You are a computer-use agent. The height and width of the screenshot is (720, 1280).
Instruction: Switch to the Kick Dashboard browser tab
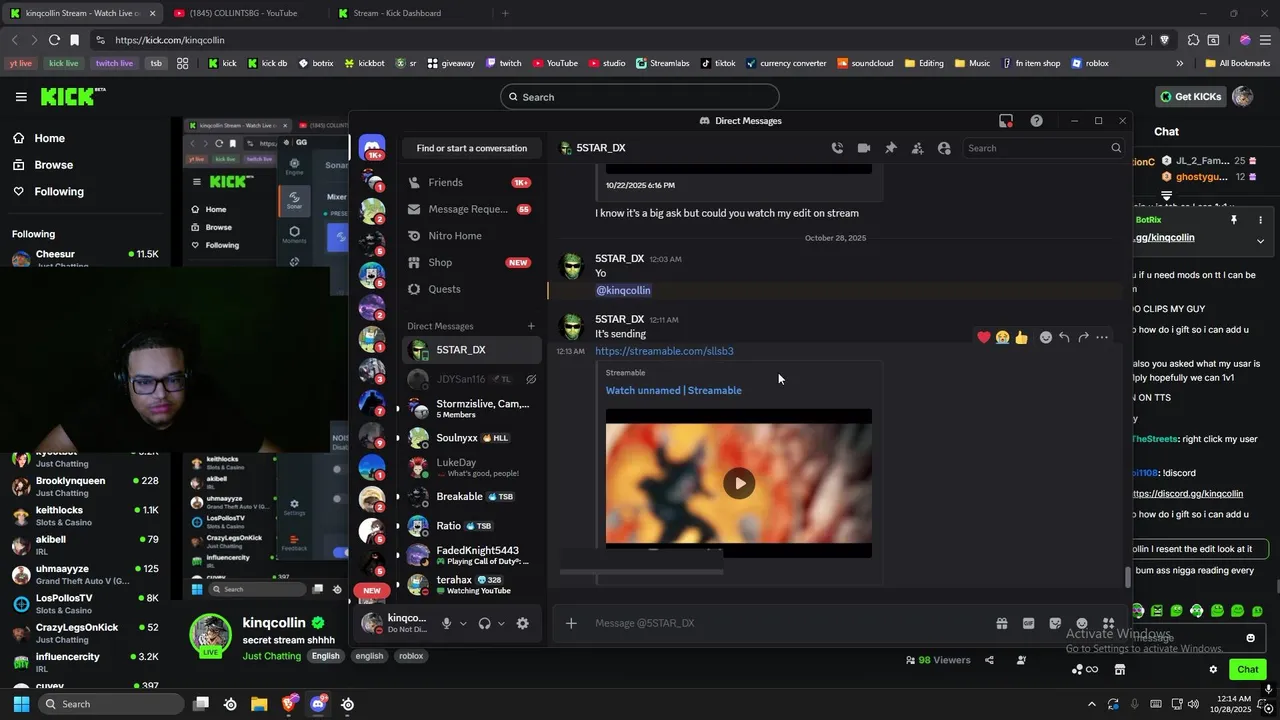(408, 13)
